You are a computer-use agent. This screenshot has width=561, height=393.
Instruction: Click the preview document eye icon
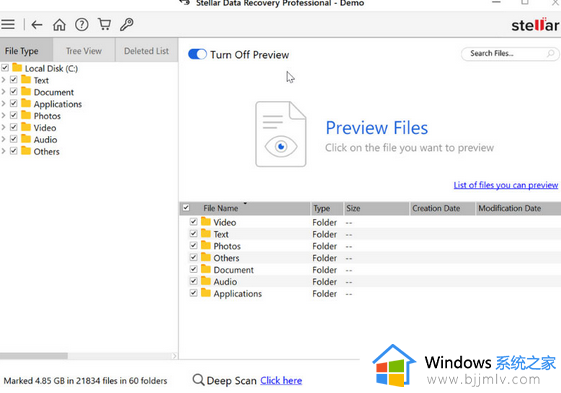281,134
